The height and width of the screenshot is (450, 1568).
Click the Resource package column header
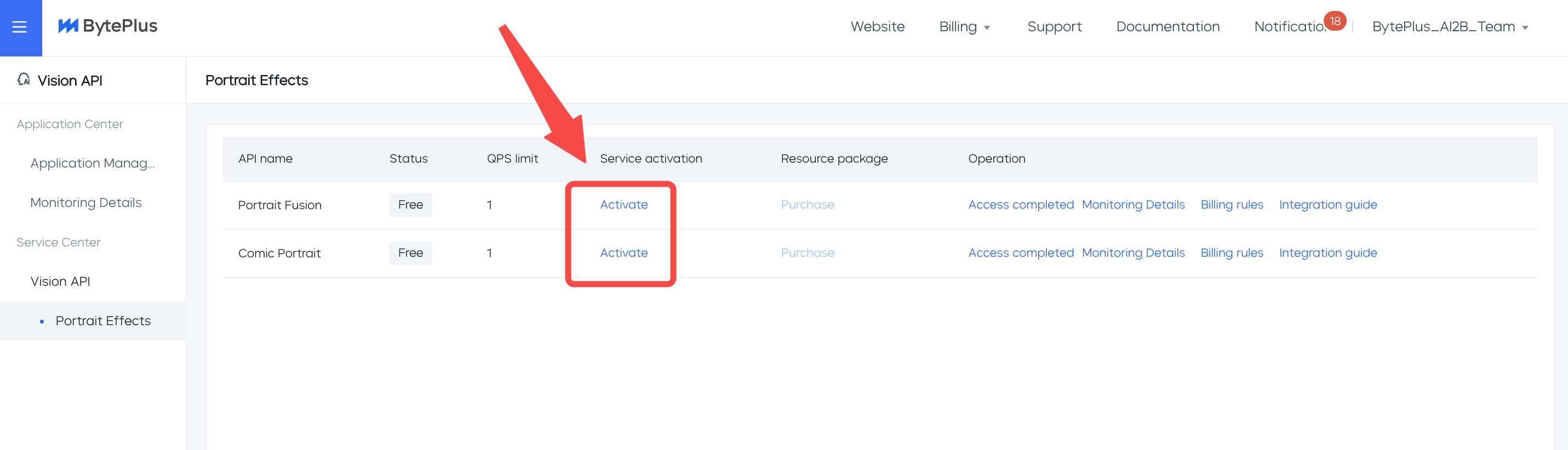(834, 158)
